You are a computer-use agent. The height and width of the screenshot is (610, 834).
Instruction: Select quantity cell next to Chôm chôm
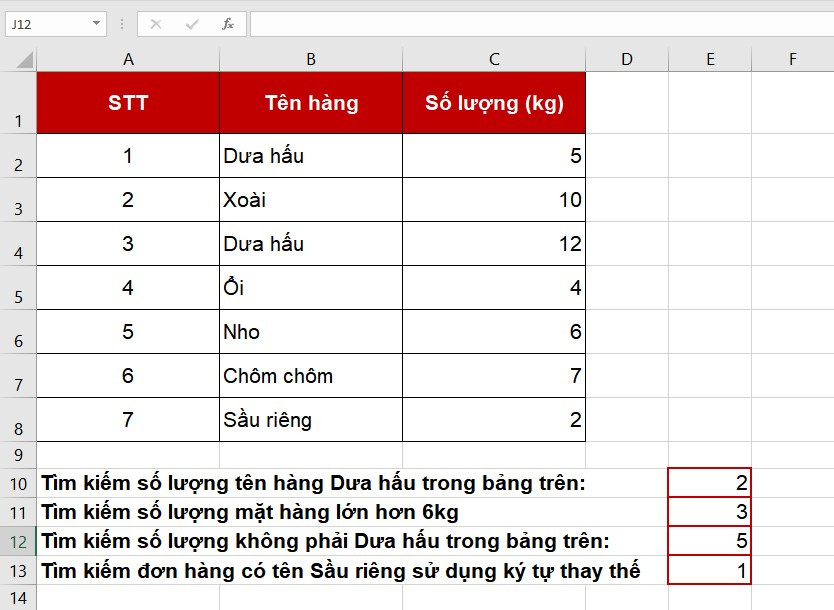click(x=494, y=376)
